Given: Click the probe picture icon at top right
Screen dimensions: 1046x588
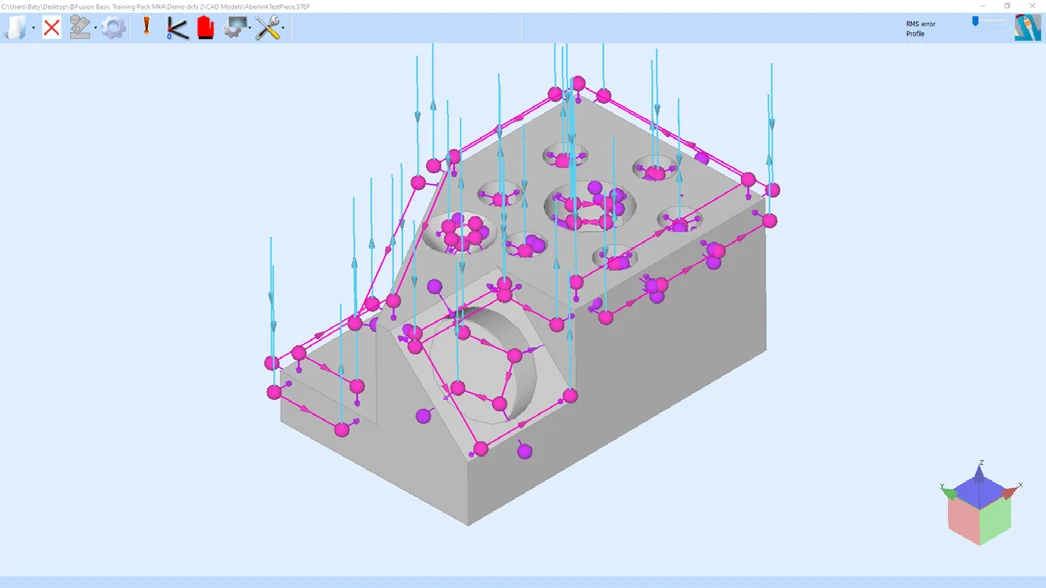Looking at the screenshot, I should pos(1027,28).
